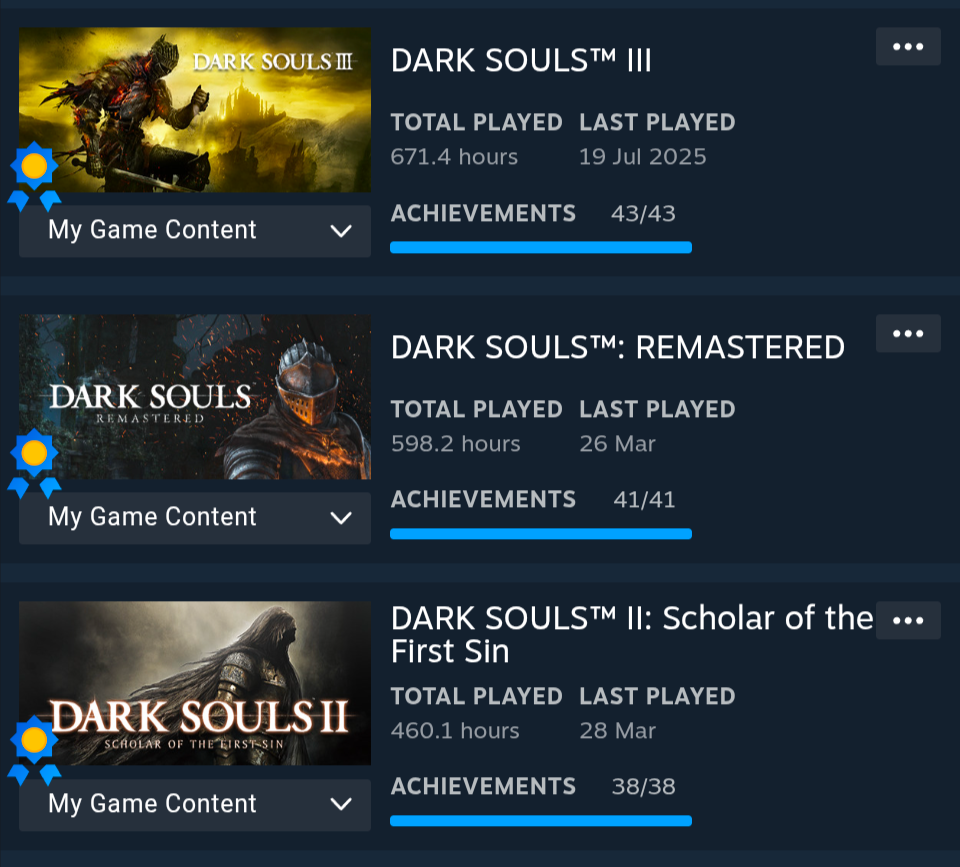Viewport: 960px width, 867px height.
Task: Expand My Game Content for Dark Souls II
Action: pos(195,805)
